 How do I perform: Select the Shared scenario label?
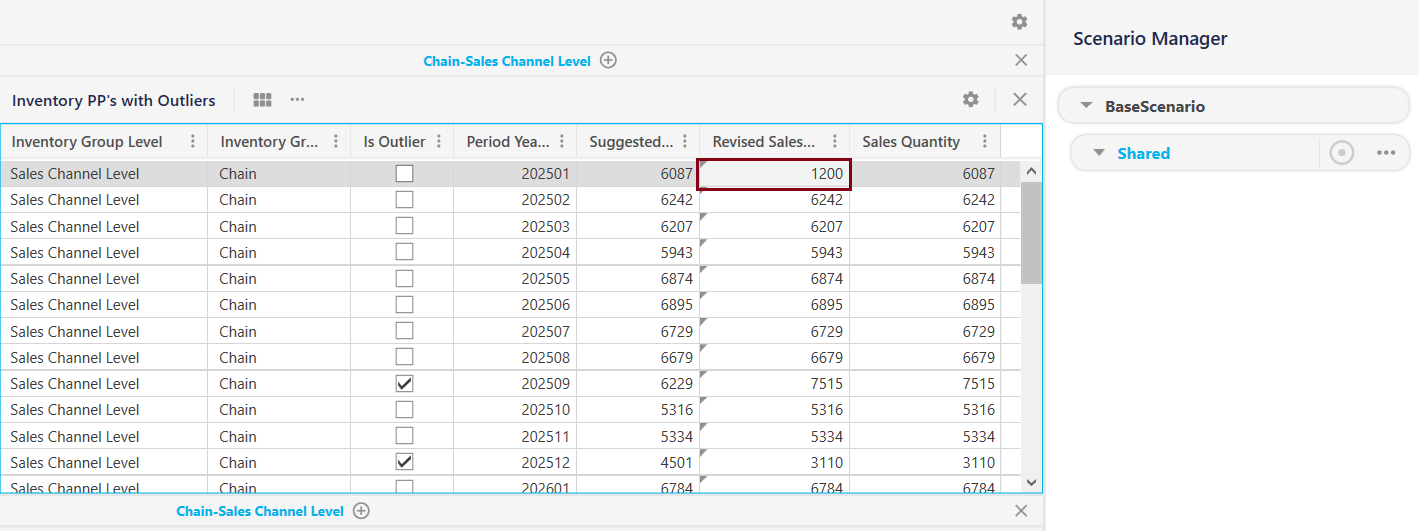click(x=1144, y=153)
